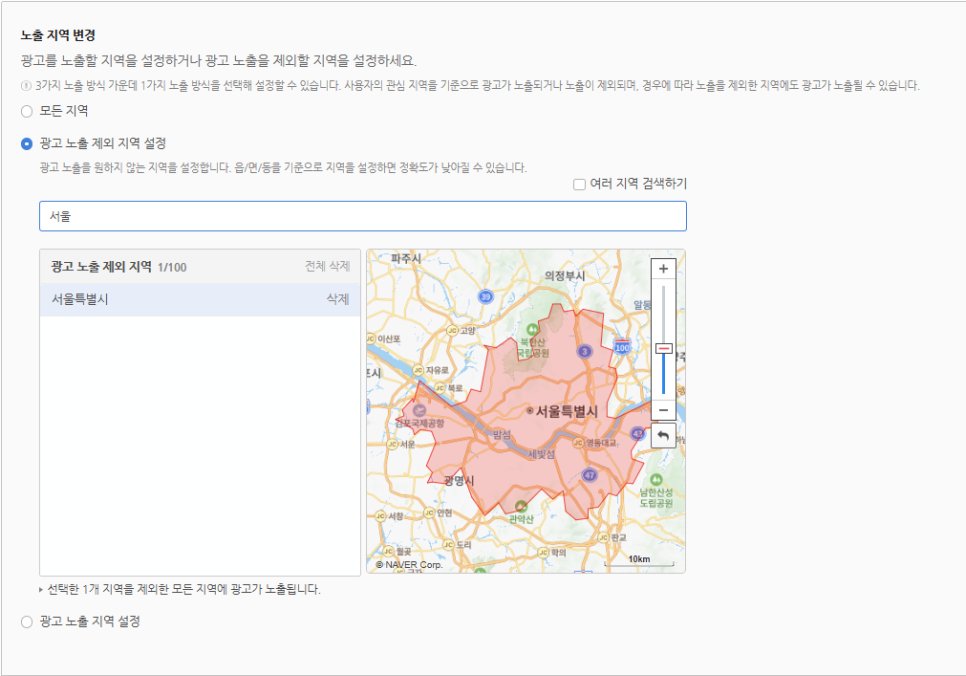Click the 세빛섬 label on the map
The height and width of the screenshot is (676, 966).
pos(542,454)
